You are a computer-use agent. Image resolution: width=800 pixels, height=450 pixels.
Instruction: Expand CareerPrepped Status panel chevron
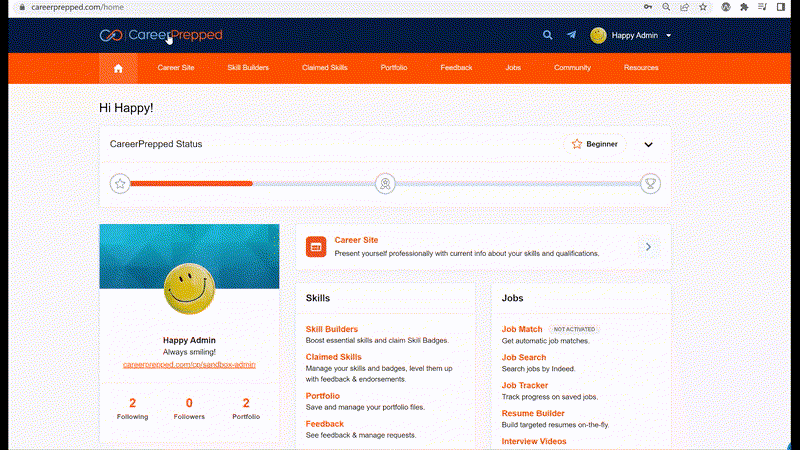648,145
